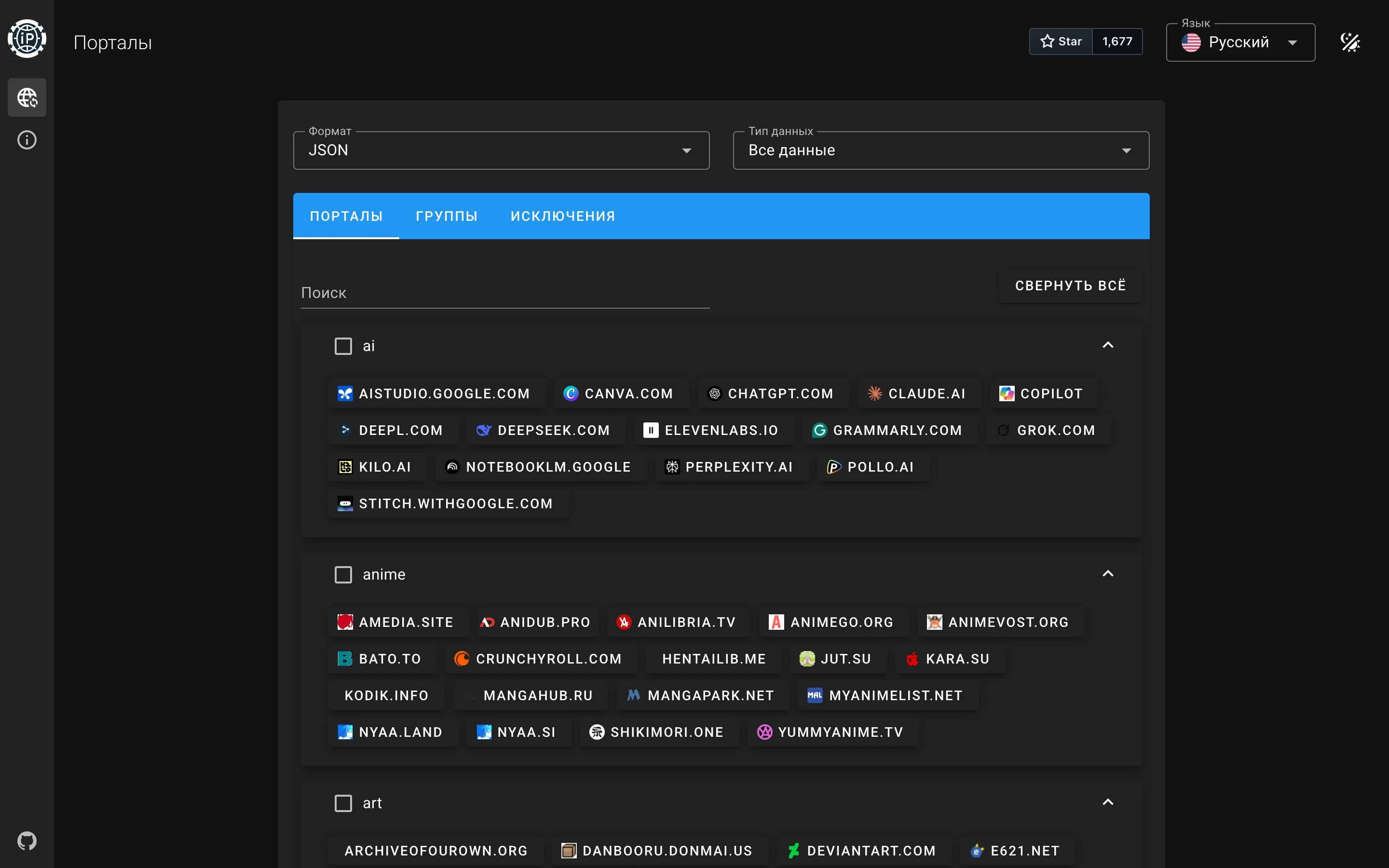Select the NOTEBOOKLM.GOOGLE portal chip

pyautogui.click(x=541, y=467)
